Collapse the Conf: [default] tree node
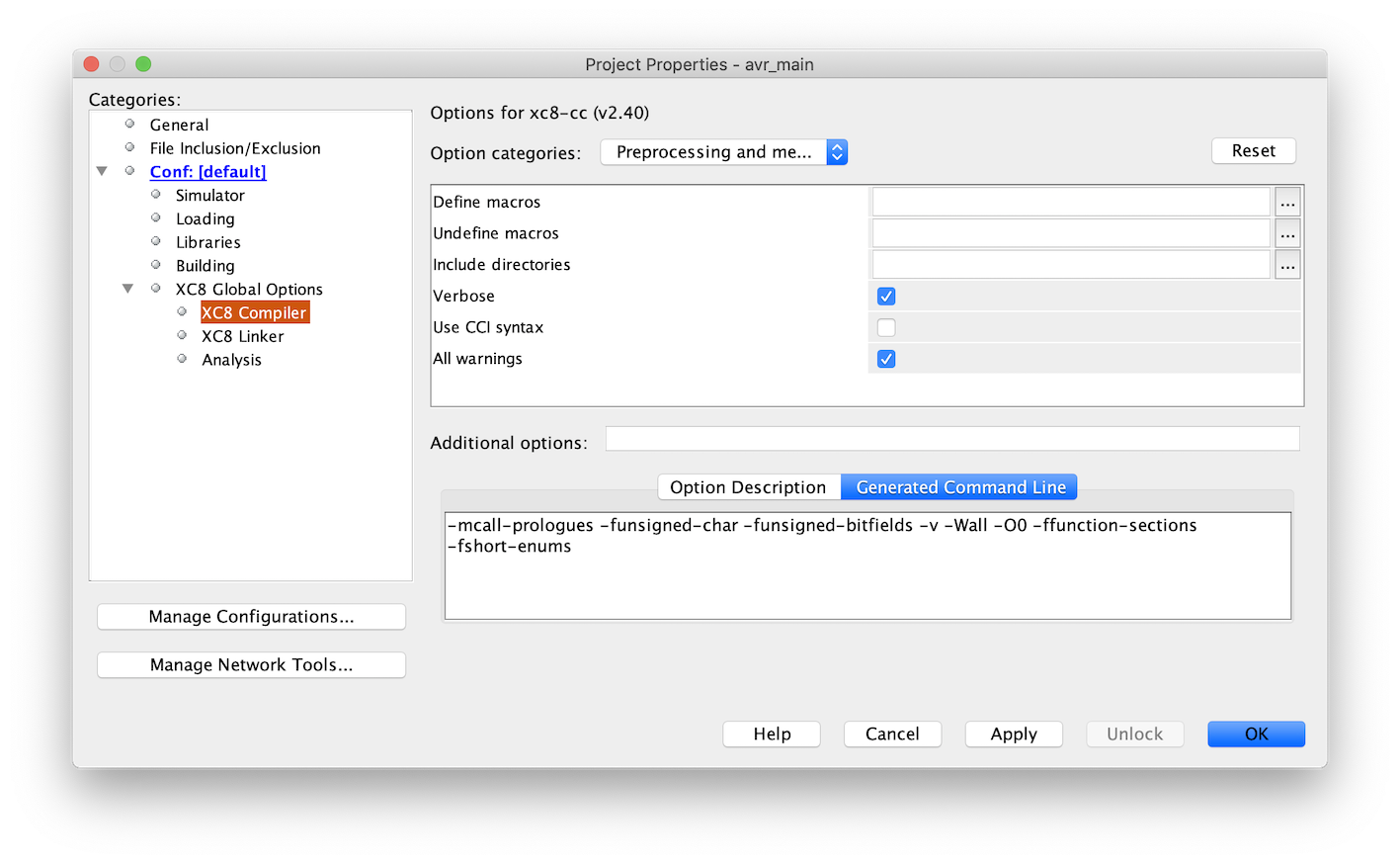Screen dimensions: 1400x864 pos(102,172)
